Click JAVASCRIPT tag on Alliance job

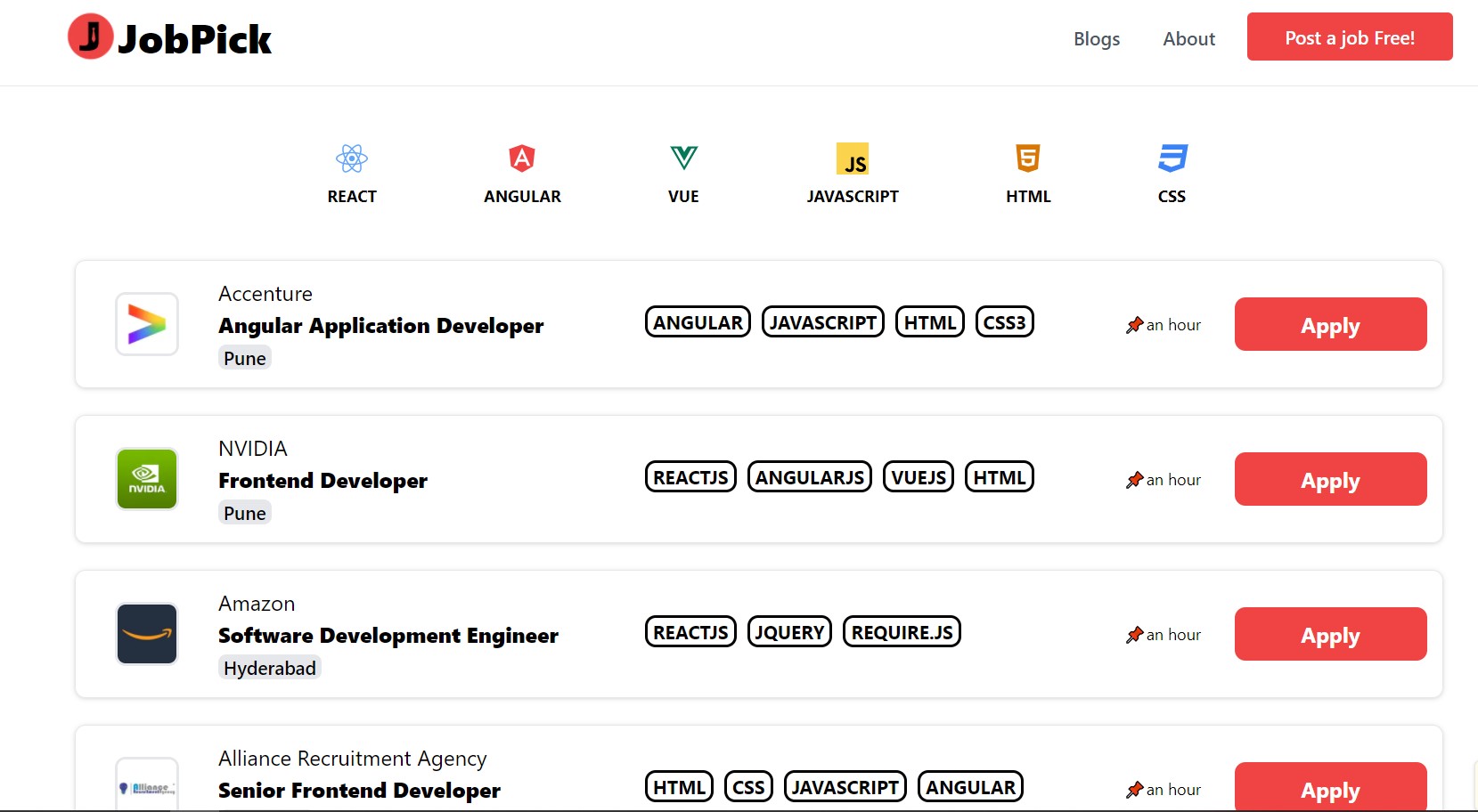click(845, 787)
